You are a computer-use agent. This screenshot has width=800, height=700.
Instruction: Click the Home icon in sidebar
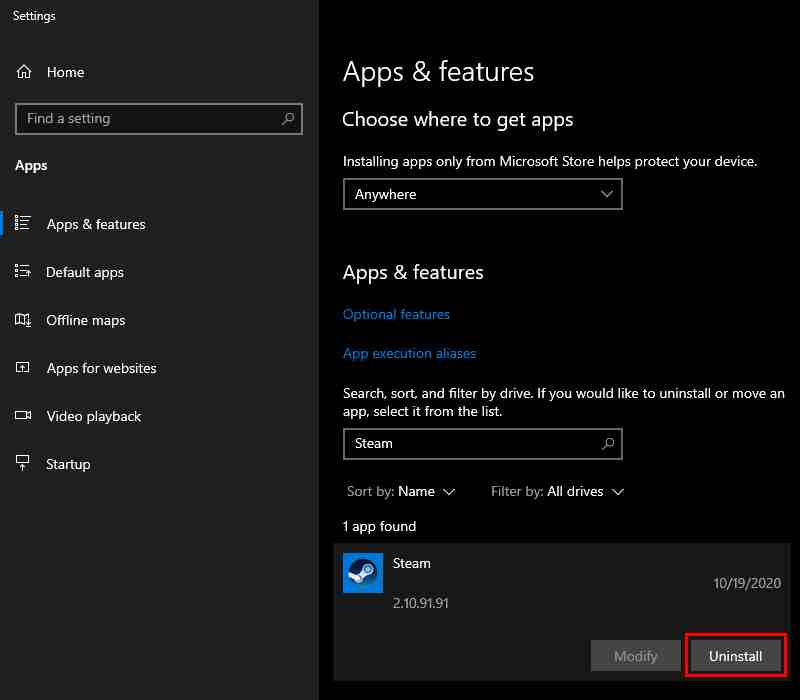pyautogui.click(x=23, y=72)
